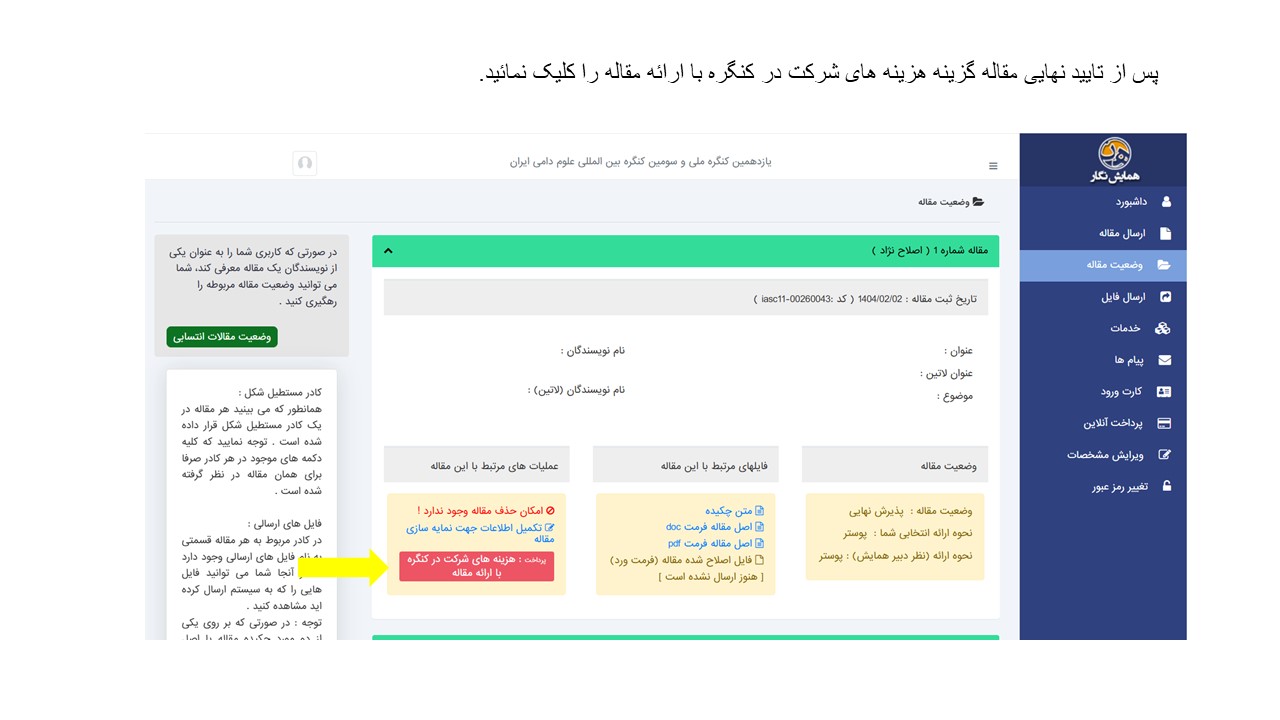
Task: Click کادر مستطیل شکل help heading
Action: point(281,394)
